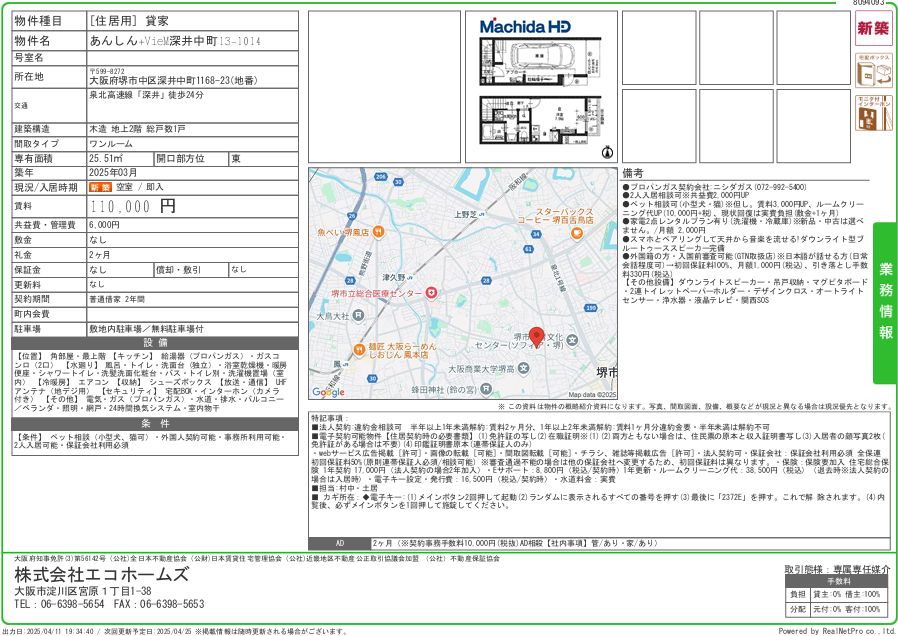Click the route 206 road shield
Viewport: 898px width, 636px height.
[381, 176]
